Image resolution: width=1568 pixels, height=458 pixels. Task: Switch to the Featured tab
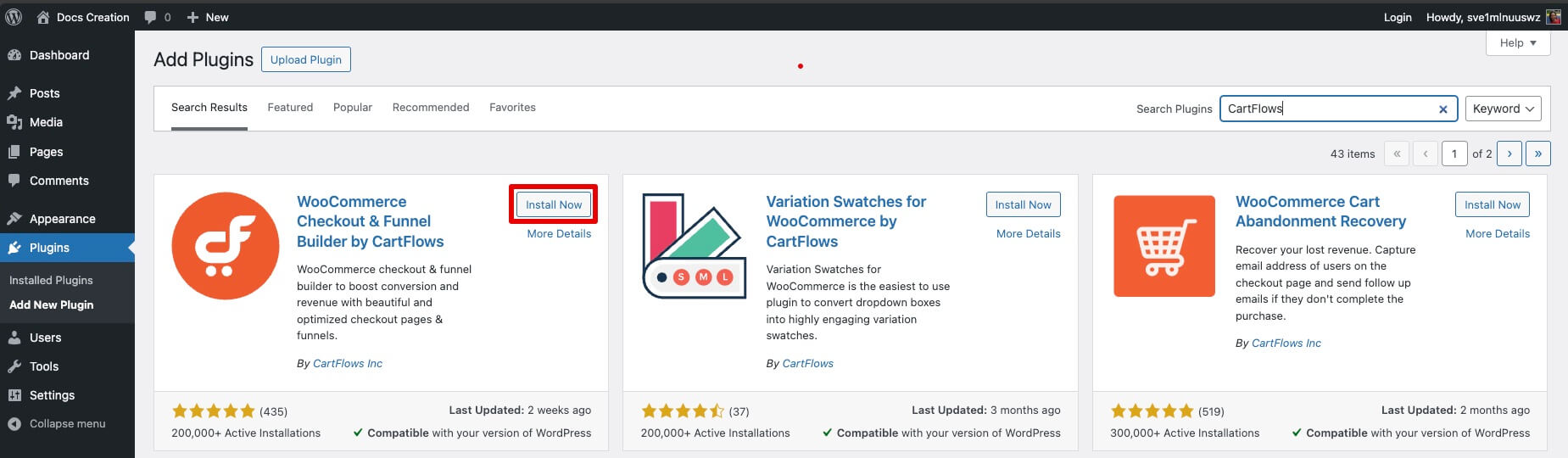(290, 108)
